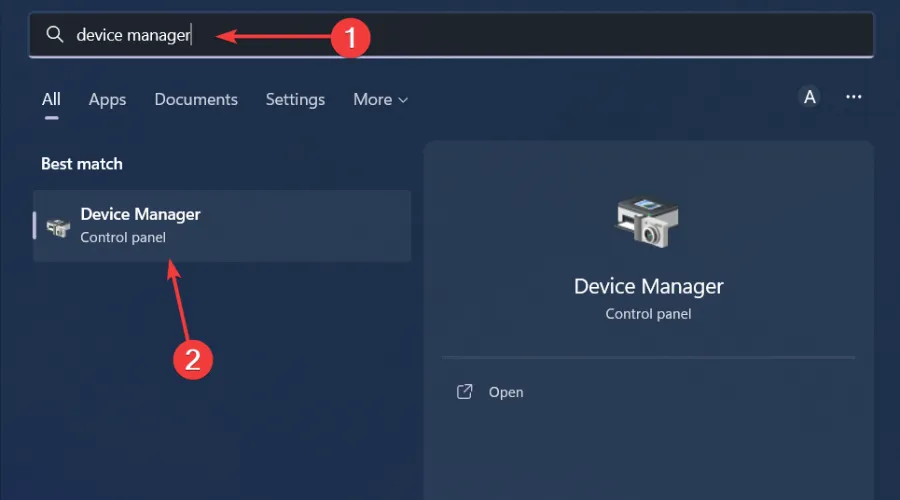The image size is (900, 500).
Task: Click the Device Manager icon in results list
Action: click(58, 227)
